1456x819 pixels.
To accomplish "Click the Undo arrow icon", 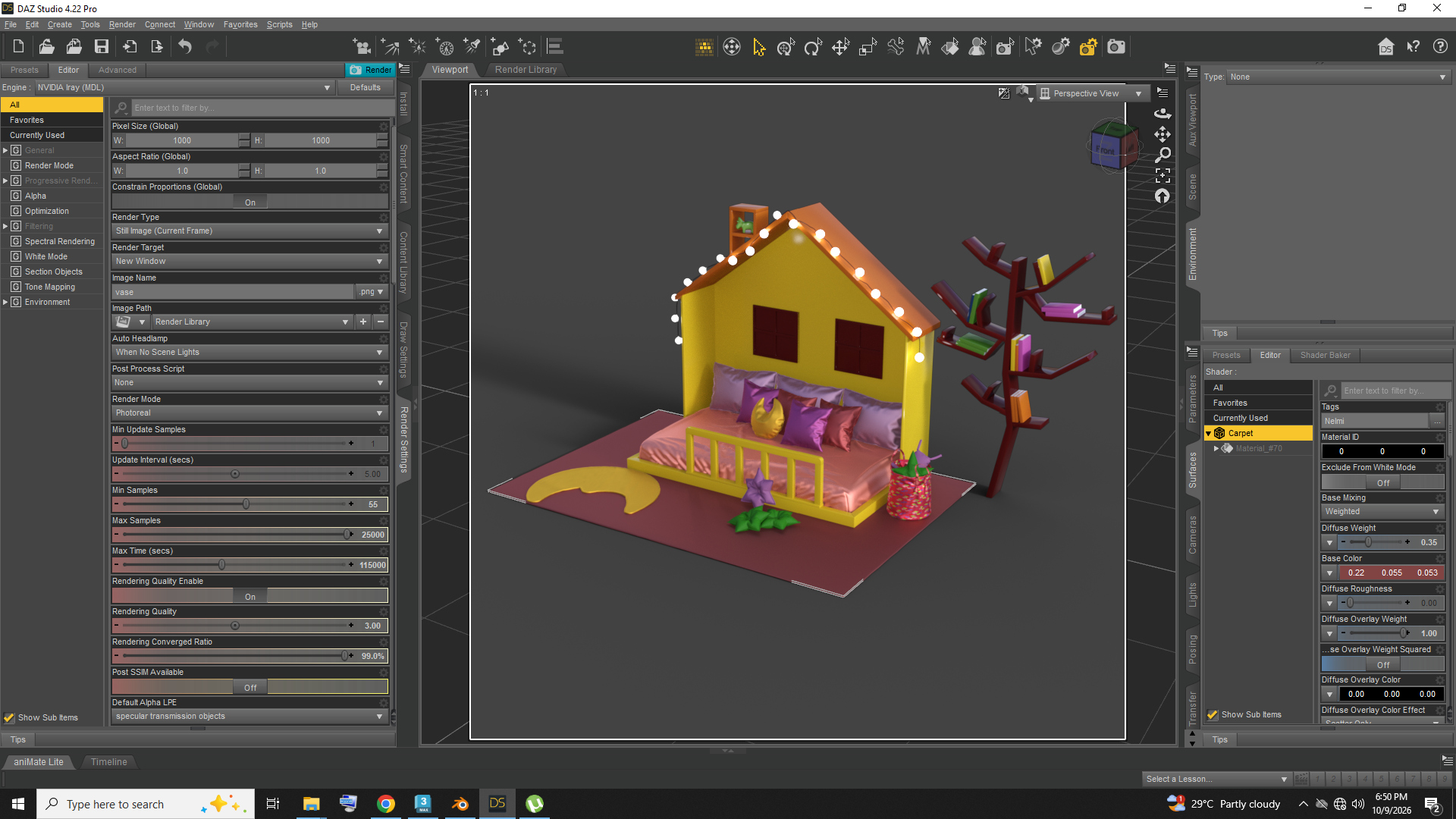I will pos(185,47).
